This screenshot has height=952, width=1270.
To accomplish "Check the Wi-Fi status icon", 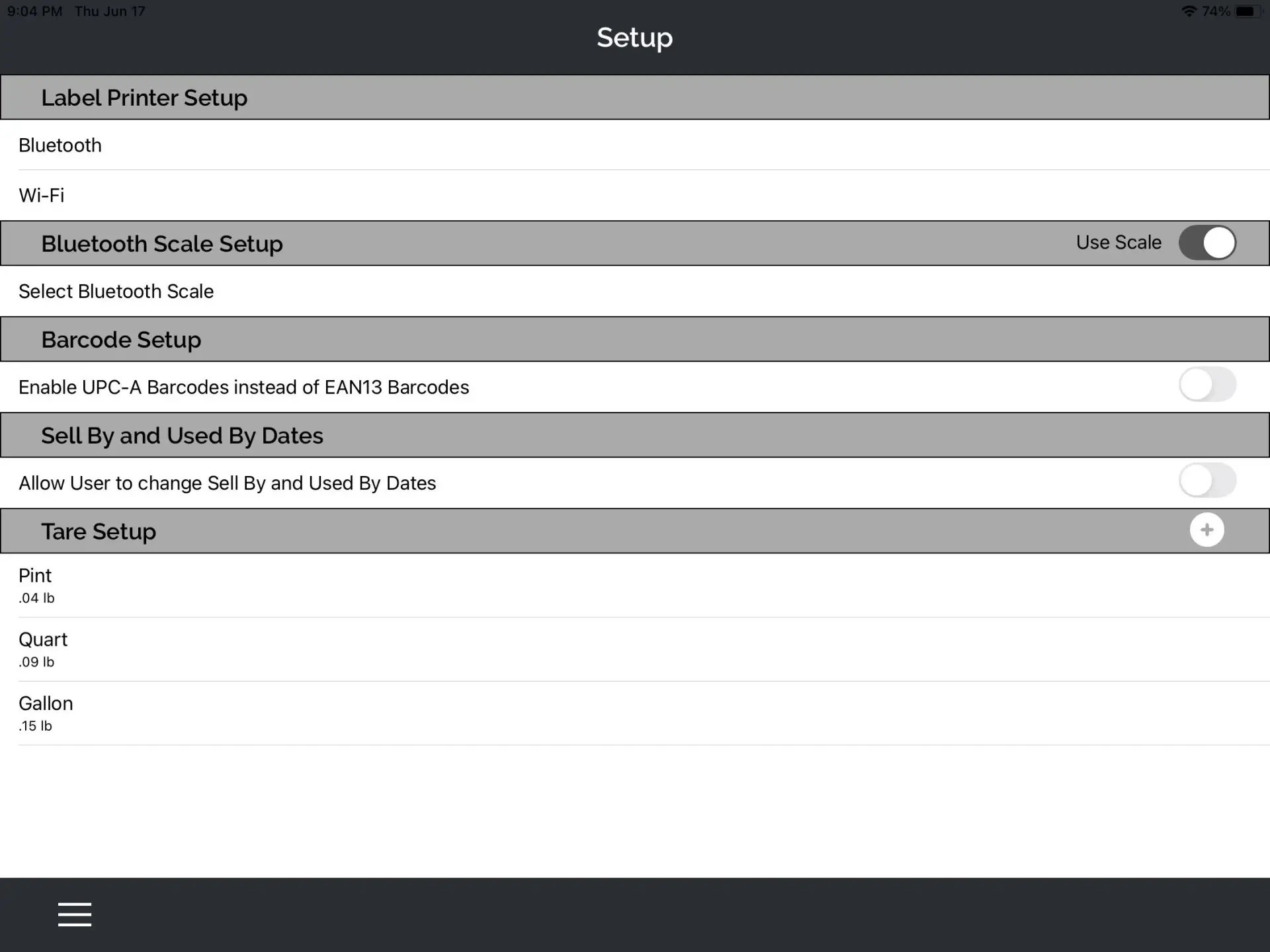I will click(x=1189, y=11).
